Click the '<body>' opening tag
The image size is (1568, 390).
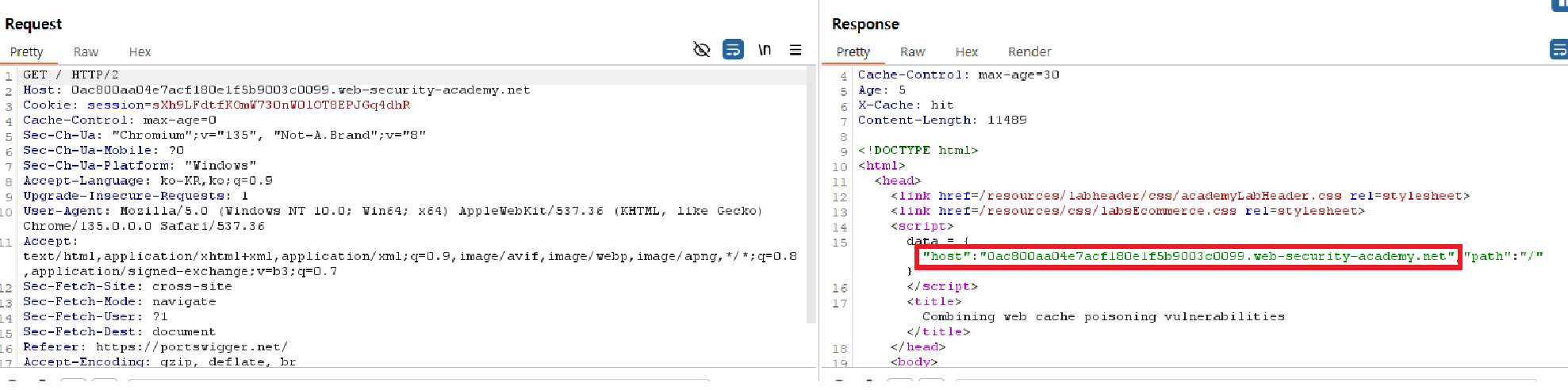coord(914,361)
